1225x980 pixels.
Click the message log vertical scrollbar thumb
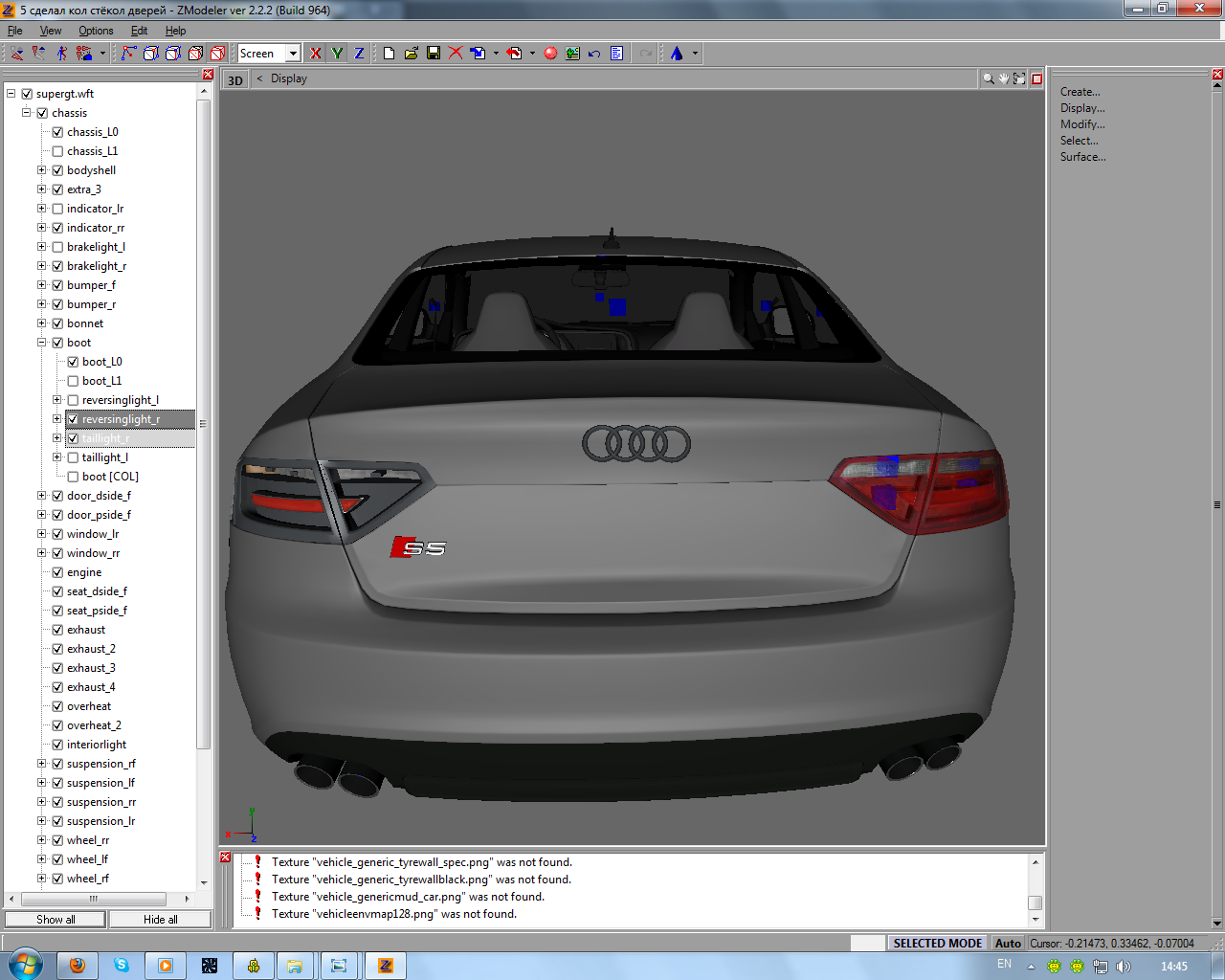[x=1035, y=902]
